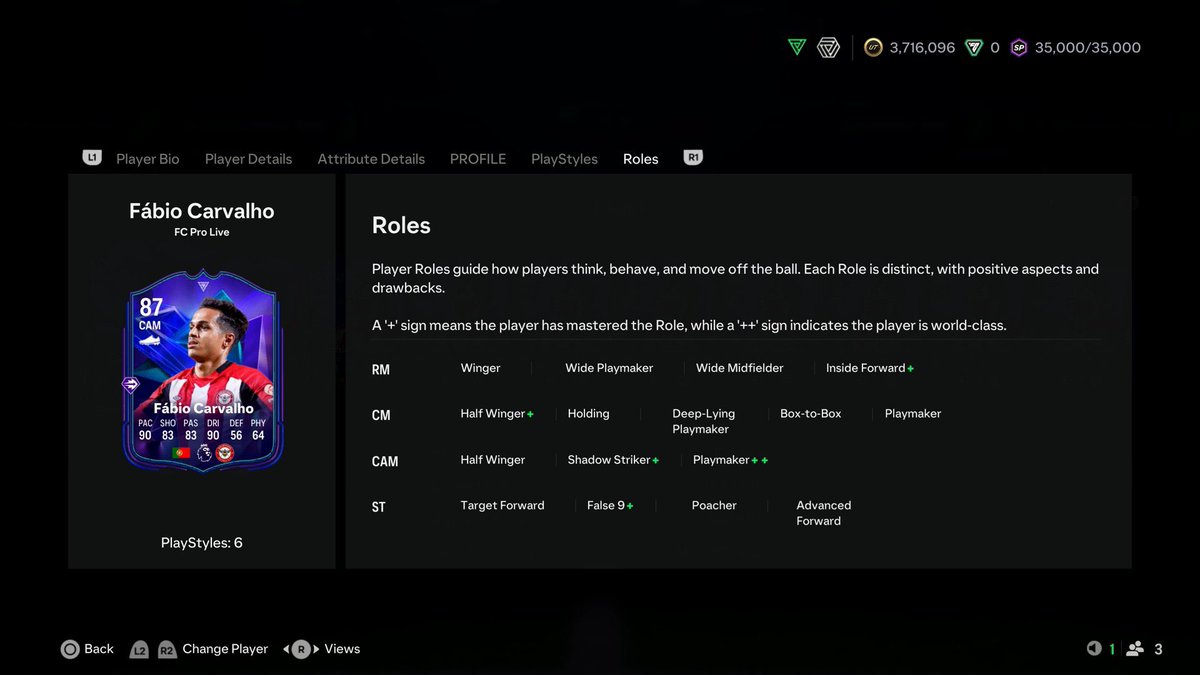Click the Premier League badge on card
This screenshot has width=1200, height=675.
[203, 453]
